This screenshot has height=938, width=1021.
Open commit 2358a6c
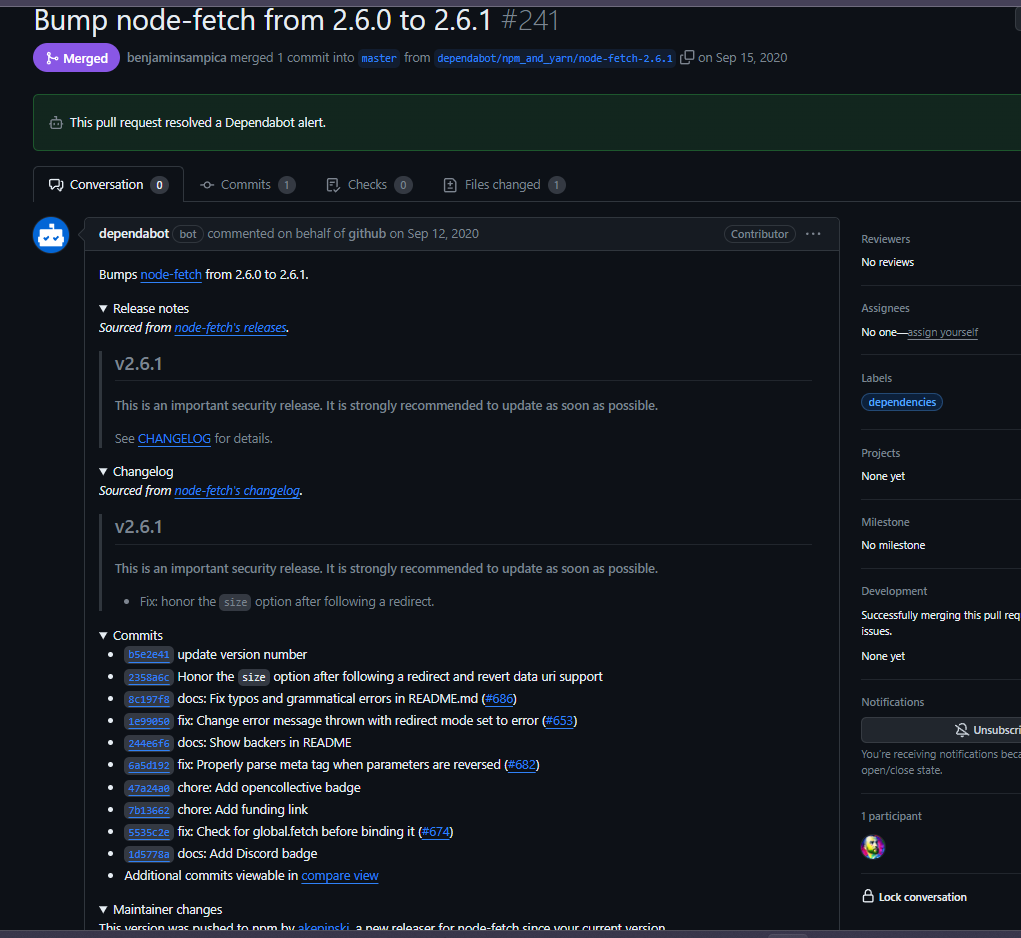(148, 677)
